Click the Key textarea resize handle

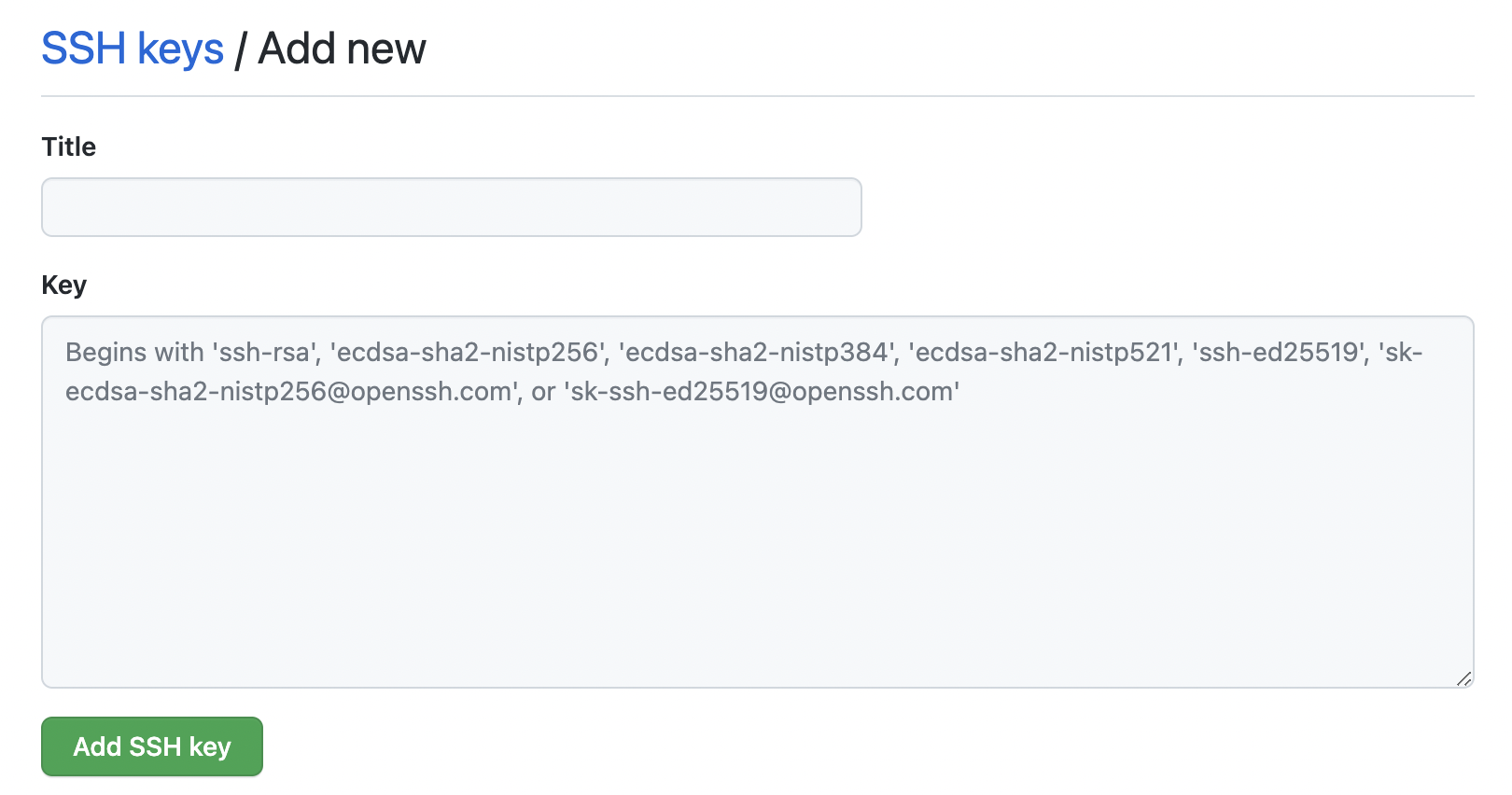[1463, 680]
